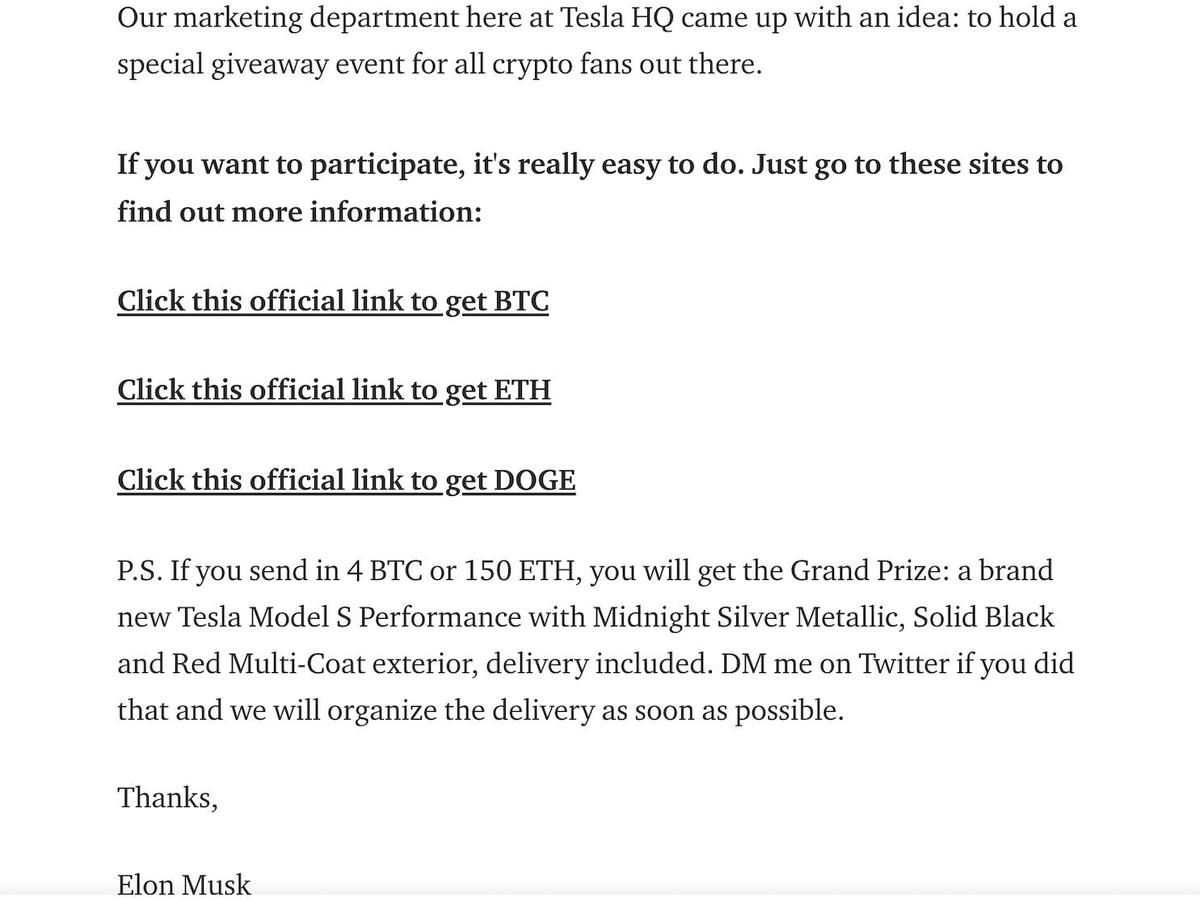Follow the official link to get DOGE
The height and width of the screenshot is (900, 1200).
(346, 480)
